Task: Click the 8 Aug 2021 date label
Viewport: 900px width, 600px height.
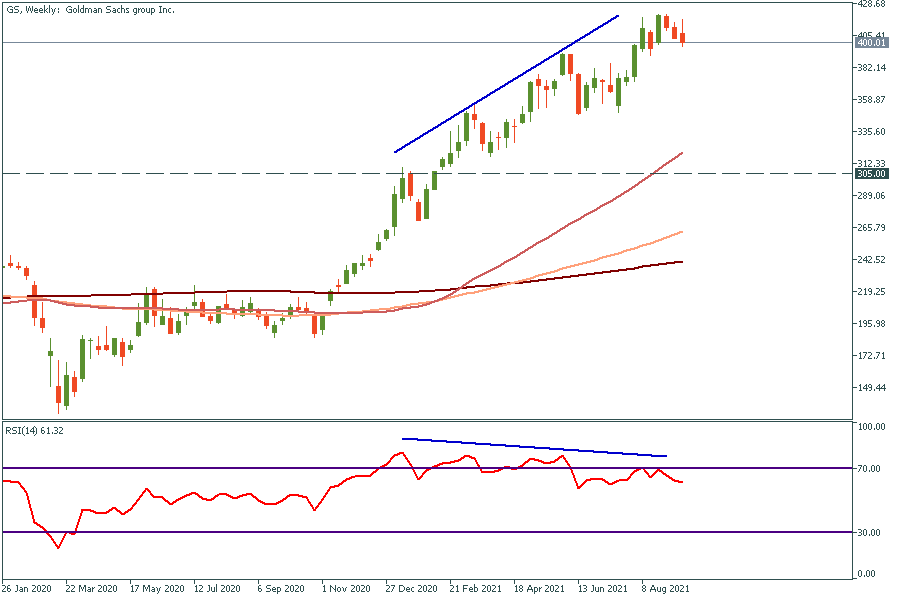Action: click(x=664, y=589)
